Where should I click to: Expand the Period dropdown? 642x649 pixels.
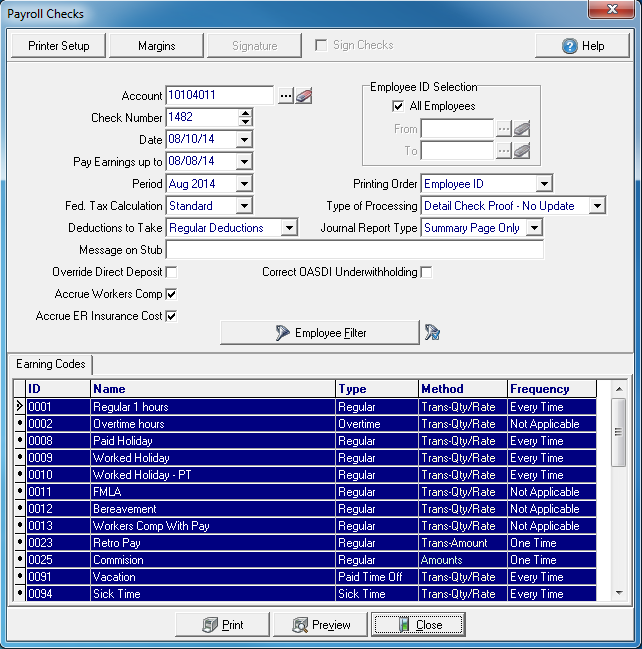[245, 184]
